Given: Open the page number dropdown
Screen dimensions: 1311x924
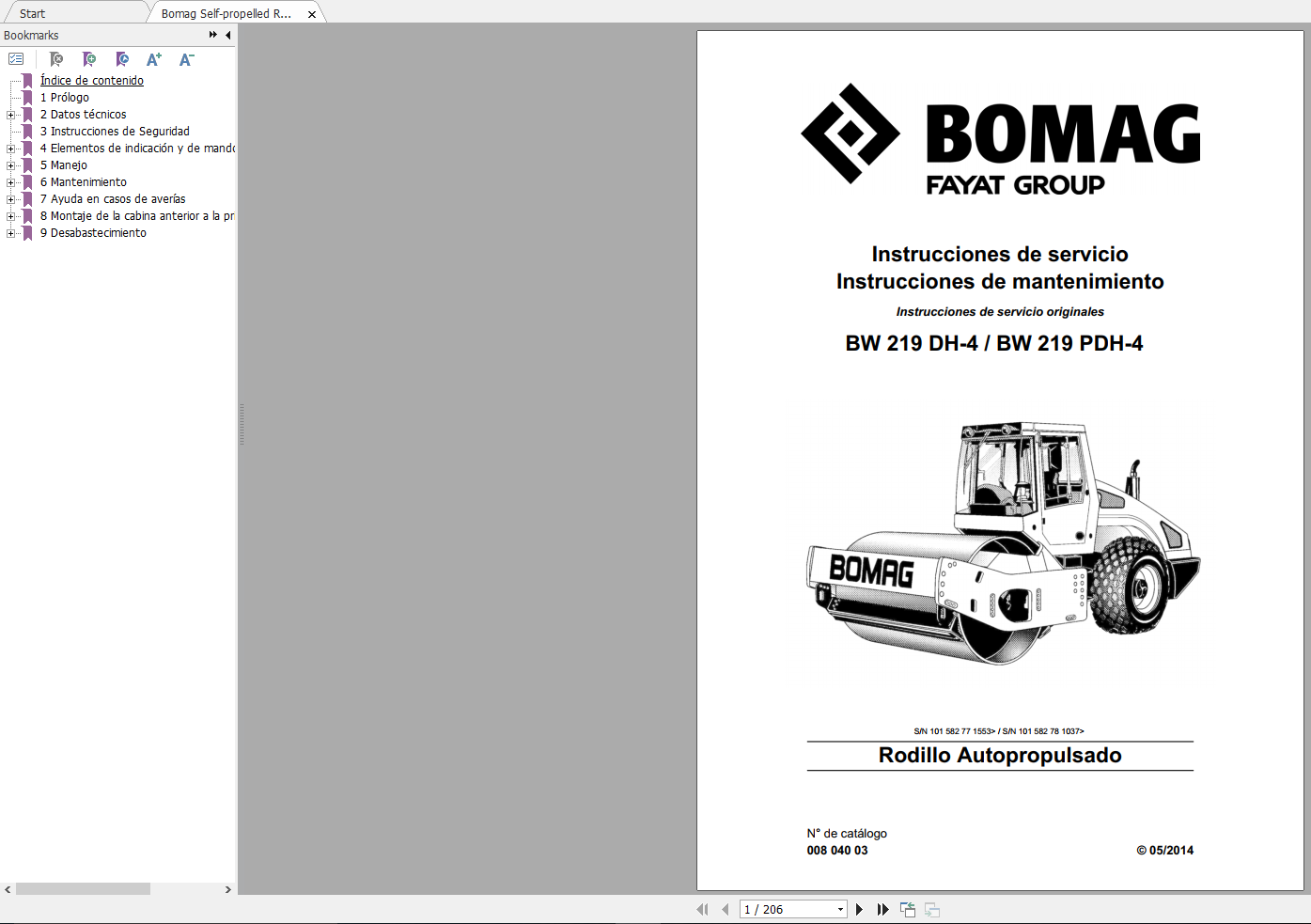Looking at the screenshot, I should coord(840,909).
